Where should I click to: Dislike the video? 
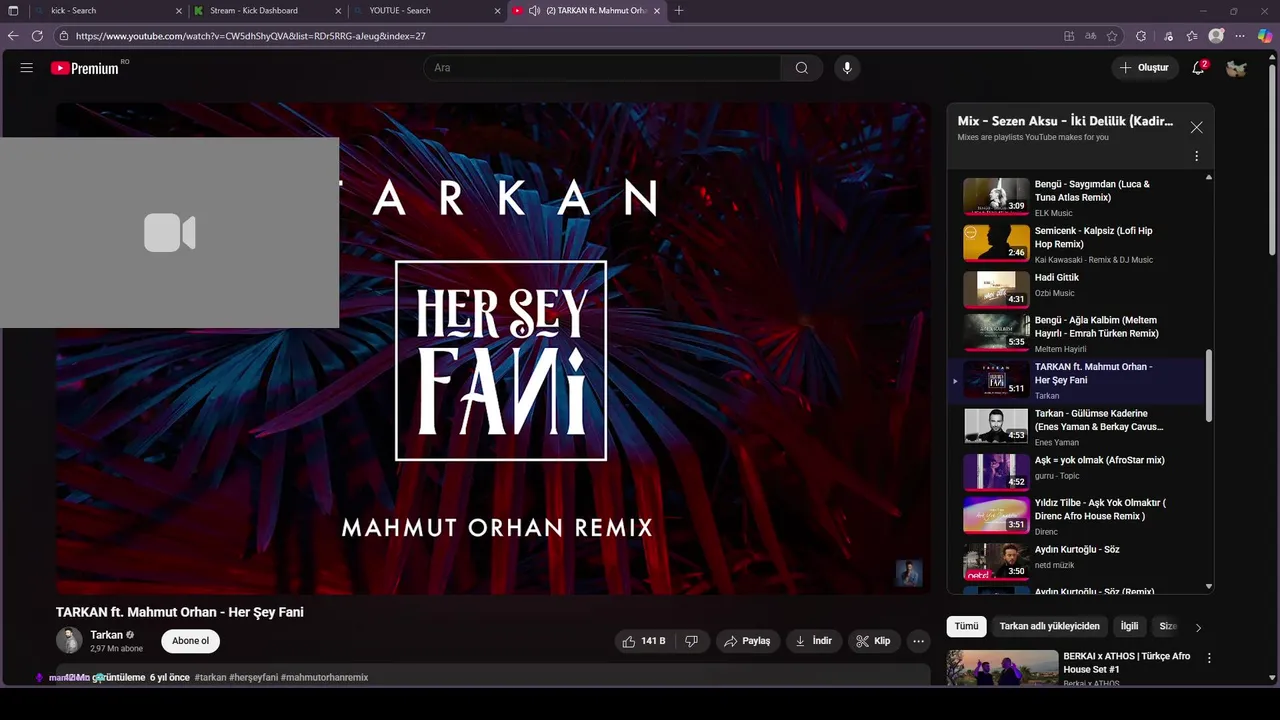(x=691, y=641)
